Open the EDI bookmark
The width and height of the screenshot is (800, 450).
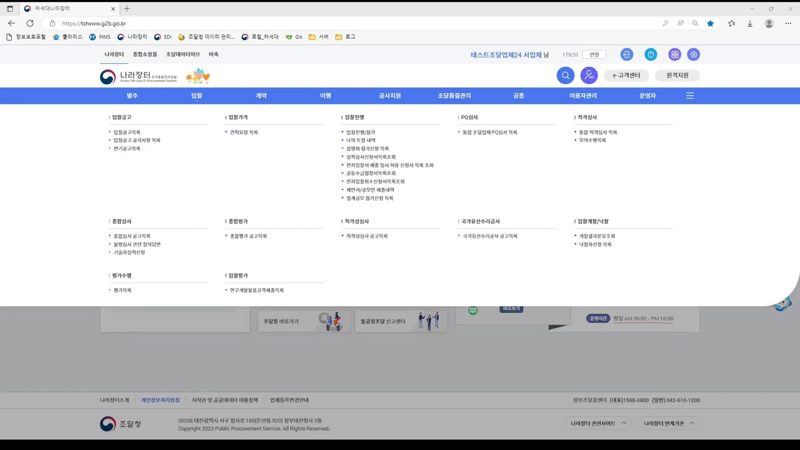163,37
